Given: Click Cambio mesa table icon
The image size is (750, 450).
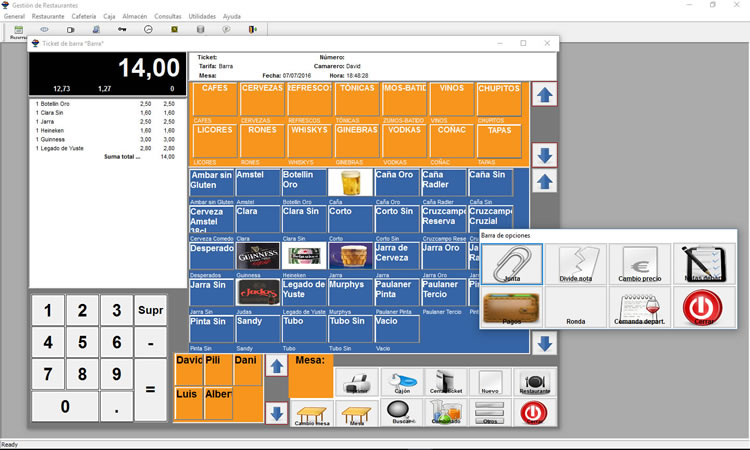Looking at the screenshot, I should point(312,412).
